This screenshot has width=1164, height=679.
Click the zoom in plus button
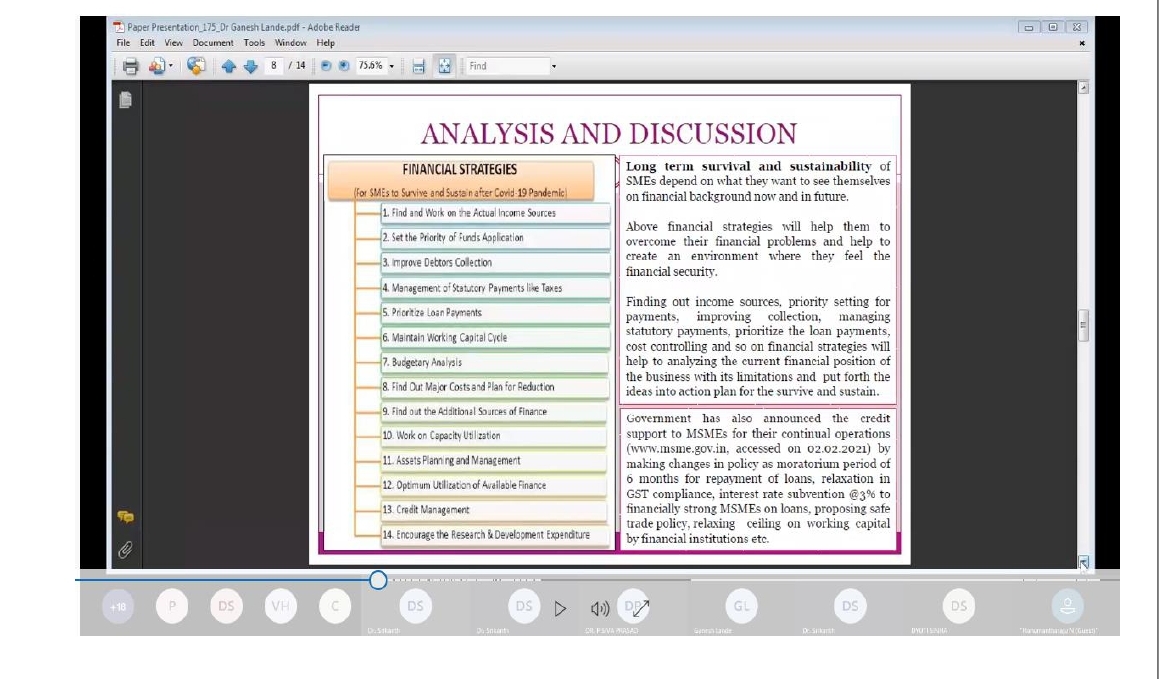tap(344, 67)
